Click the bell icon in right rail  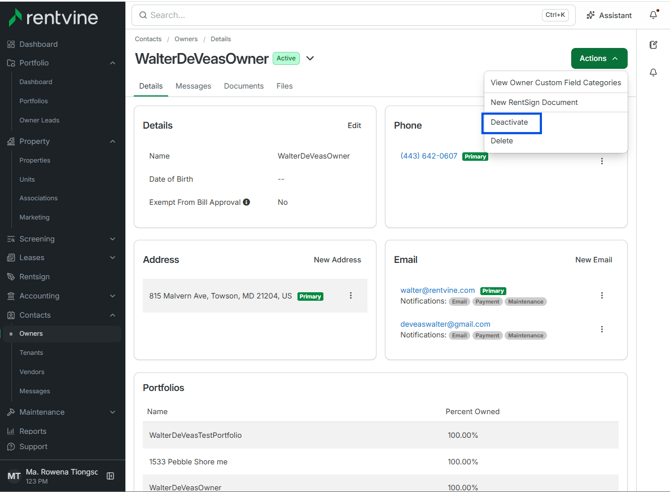(x=653, y=73)
